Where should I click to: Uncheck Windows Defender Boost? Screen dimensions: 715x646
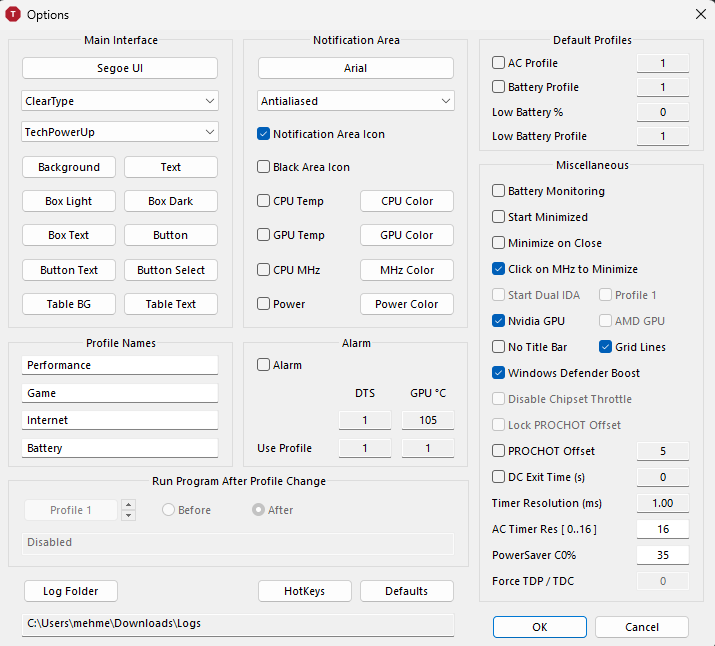coord(498,373)
